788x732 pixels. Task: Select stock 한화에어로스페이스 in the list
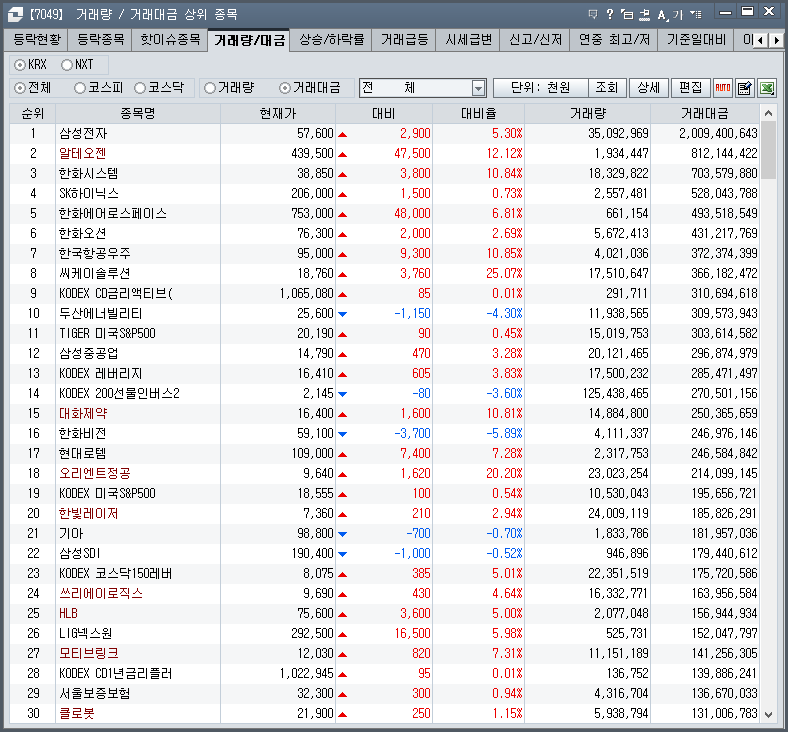click(113, 214)
